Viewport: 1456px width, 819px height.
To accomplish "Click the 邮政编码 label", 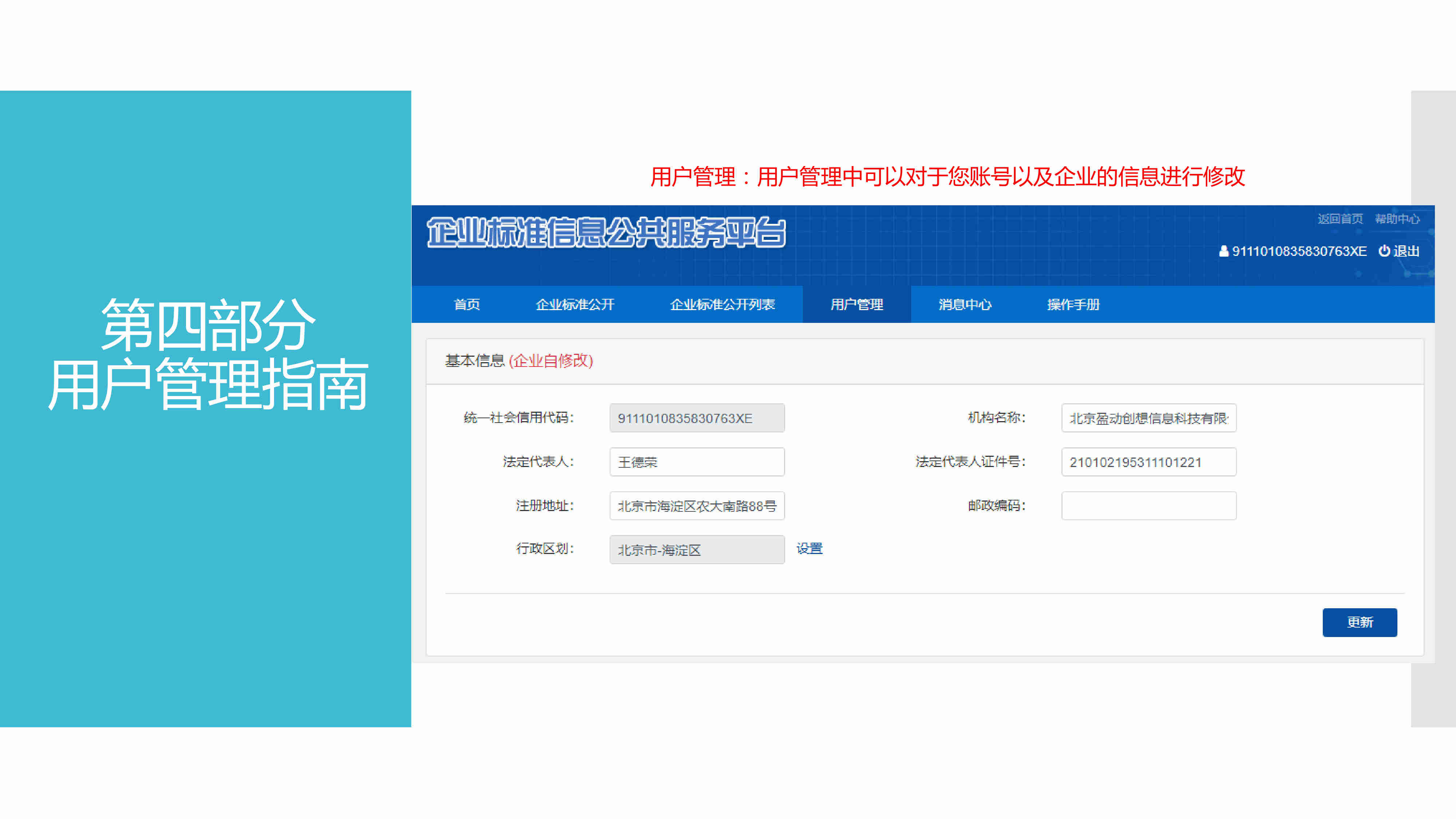I will point(997,505).
